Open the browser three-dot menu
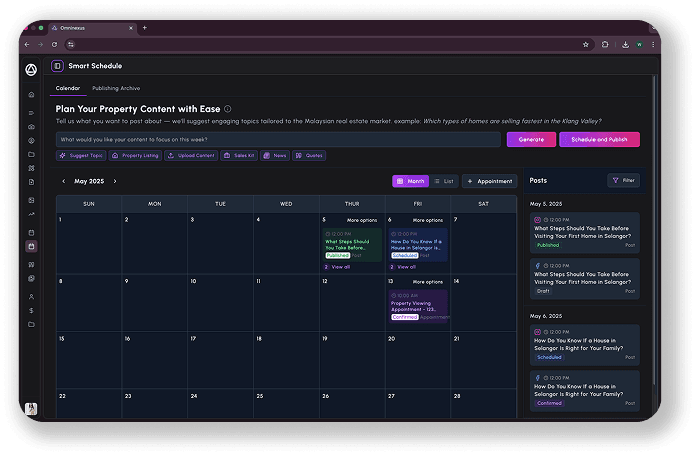 (x=653, y=44)
